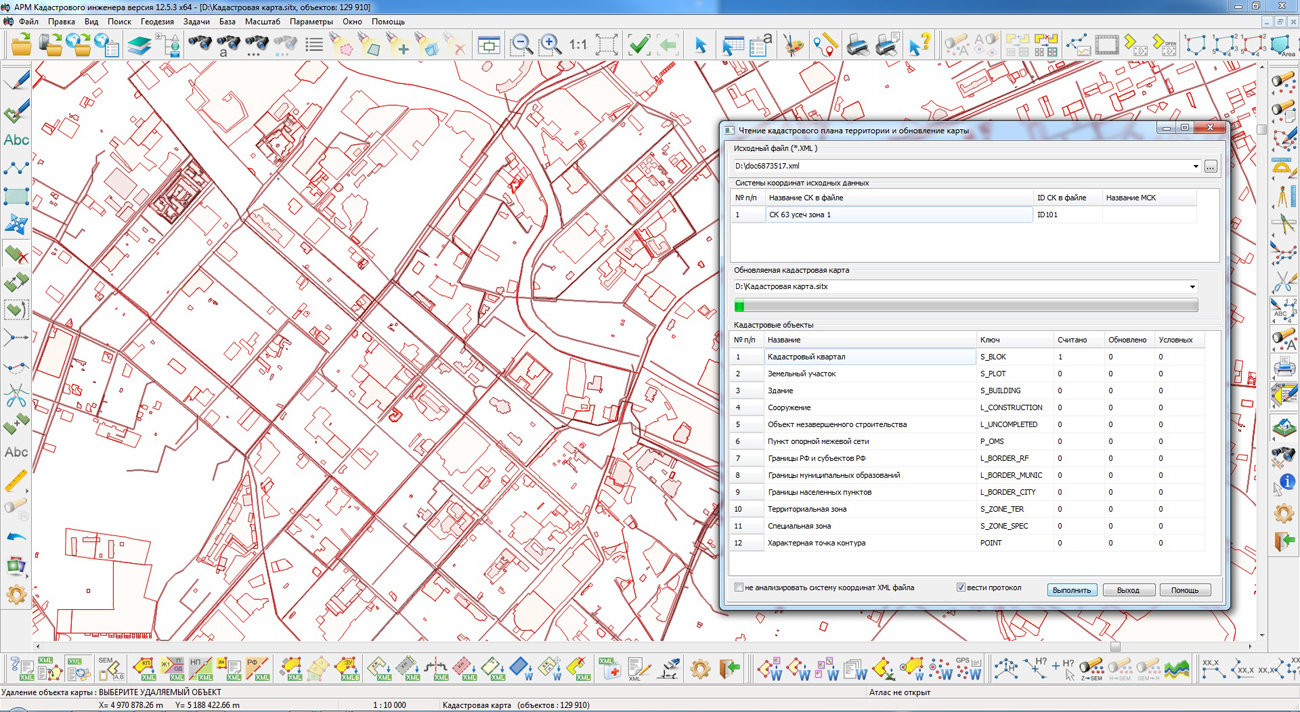The image size is (1300, 712).
Task: Select 'Земельный участок' row in objects table
Action: 801,374
